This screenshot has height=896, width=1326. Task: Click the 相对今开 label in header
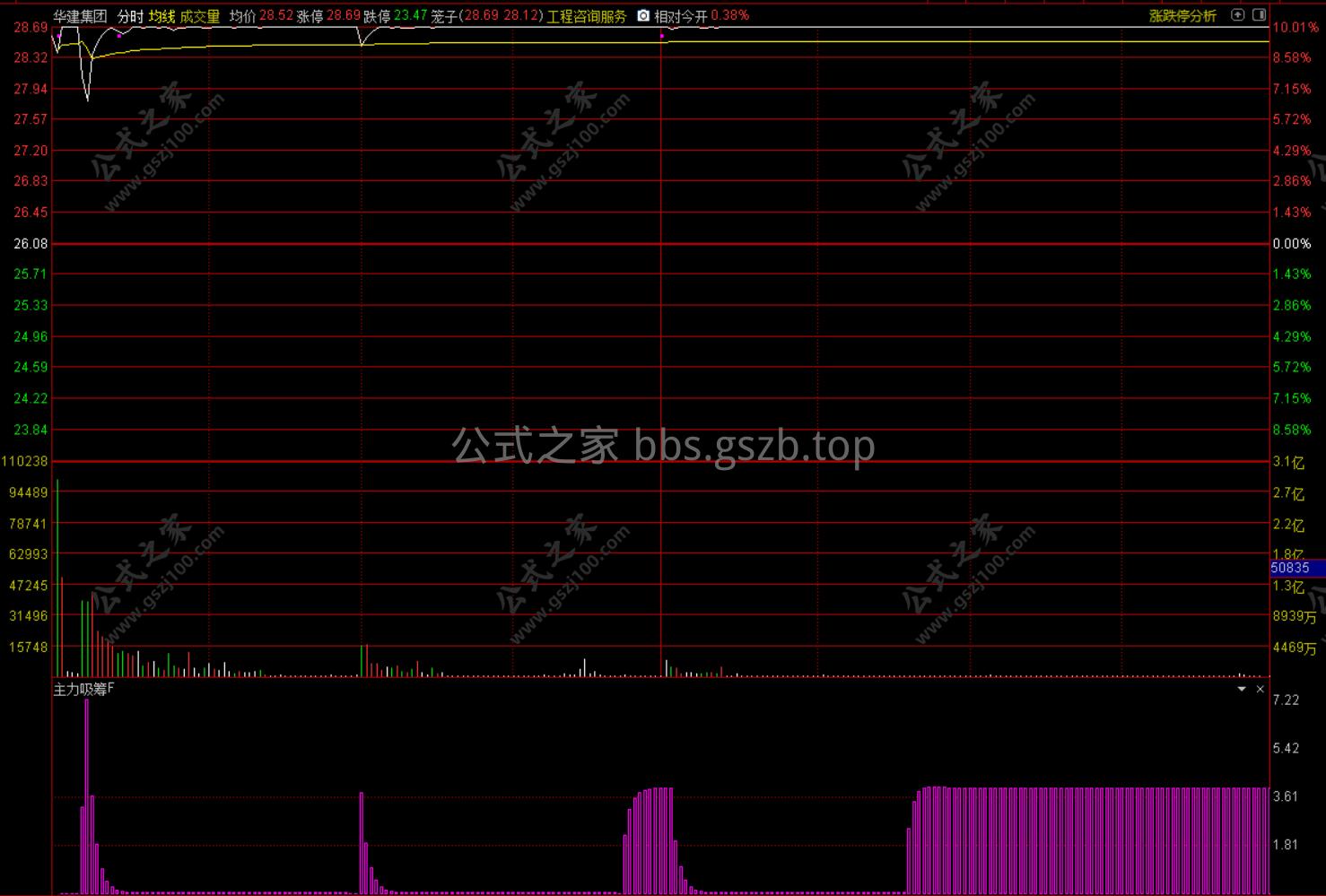[680, 16]
